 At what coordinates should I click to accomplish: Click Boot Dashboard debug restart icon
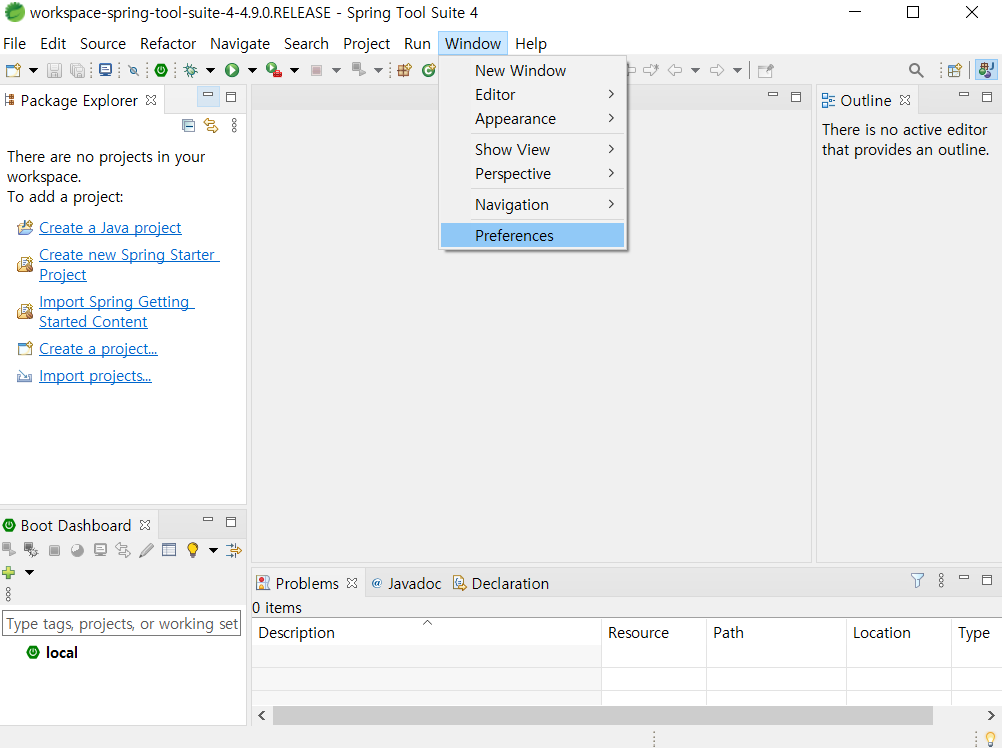31,549
